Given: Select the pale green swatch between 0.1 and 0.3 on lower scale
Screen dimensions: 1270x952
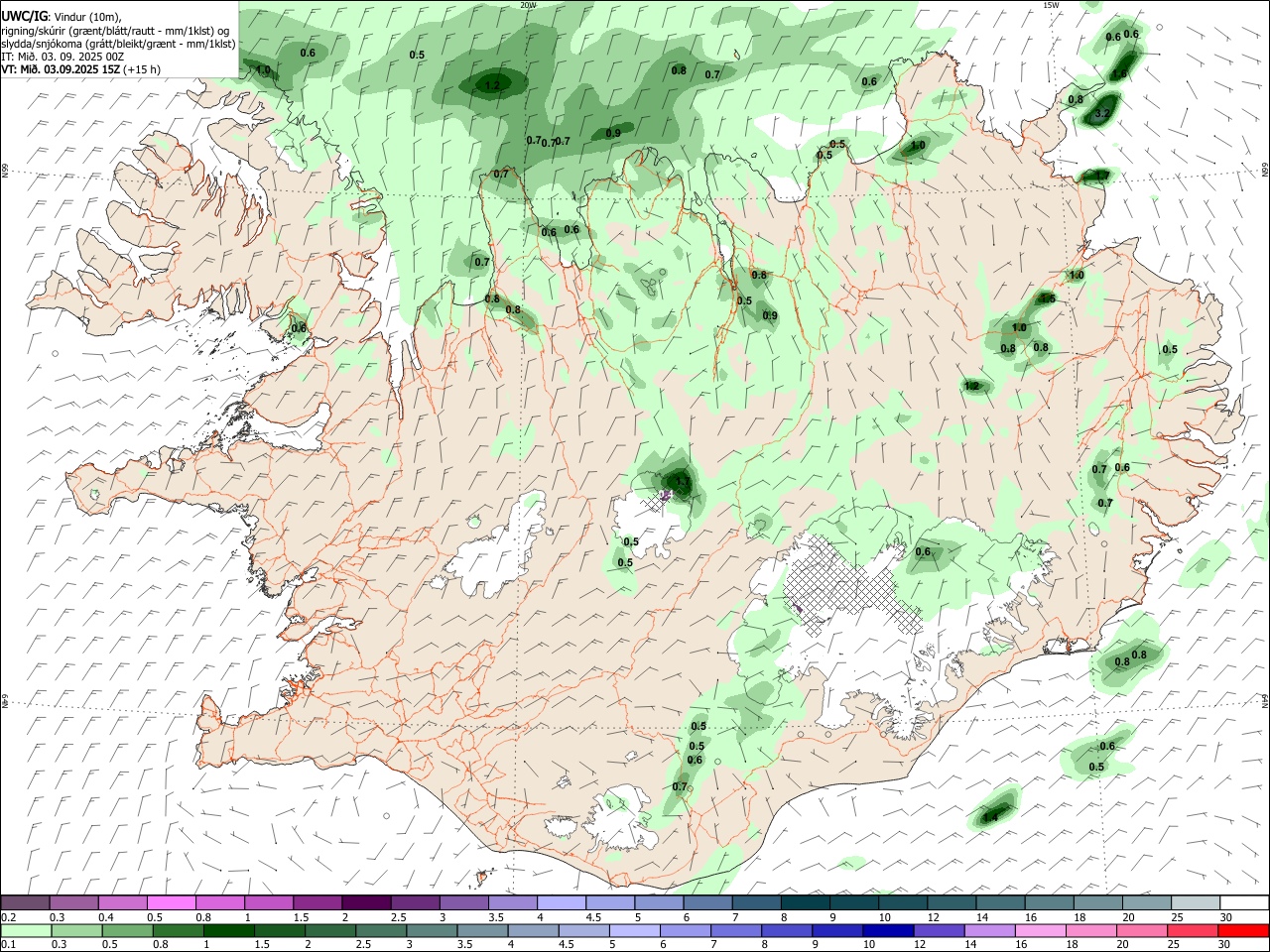Looking at the screenshot, I should click(26, 930).
